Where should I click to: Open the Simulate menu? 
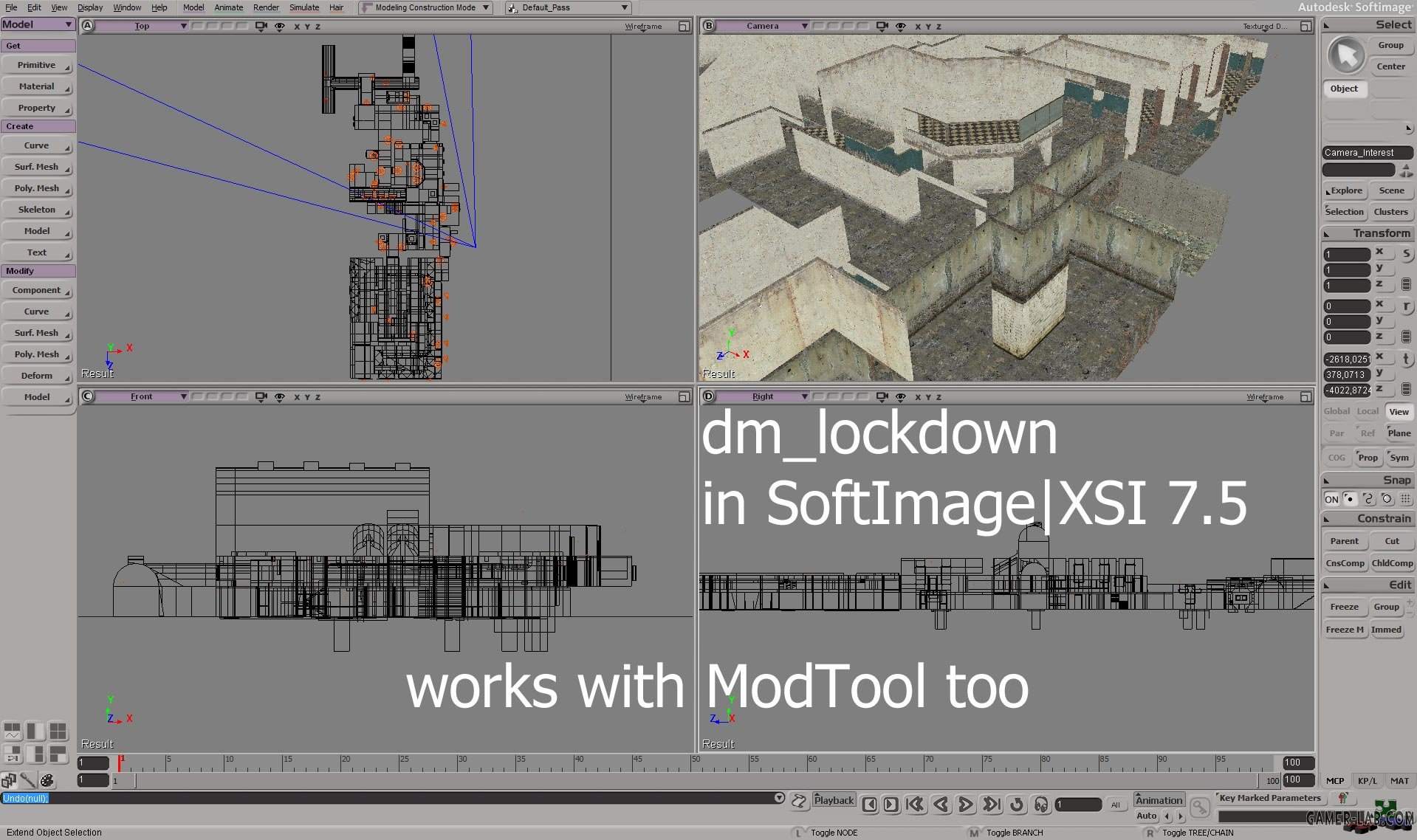[304, 7]
